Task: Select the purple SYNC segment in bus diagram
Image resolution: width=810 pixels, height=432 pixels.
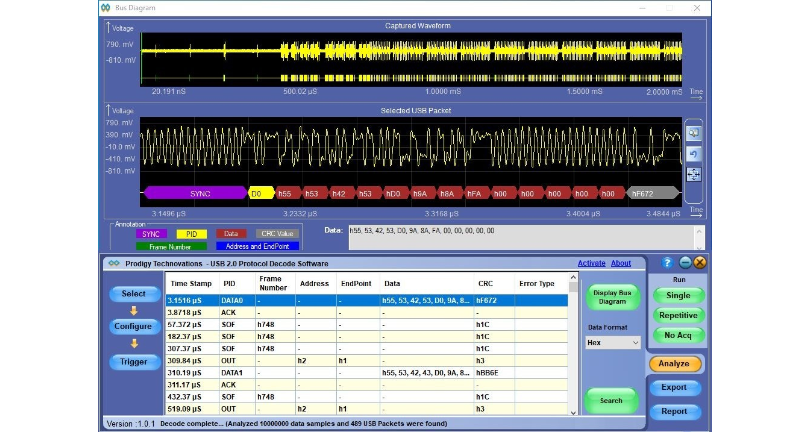Action: pos(196,194)
